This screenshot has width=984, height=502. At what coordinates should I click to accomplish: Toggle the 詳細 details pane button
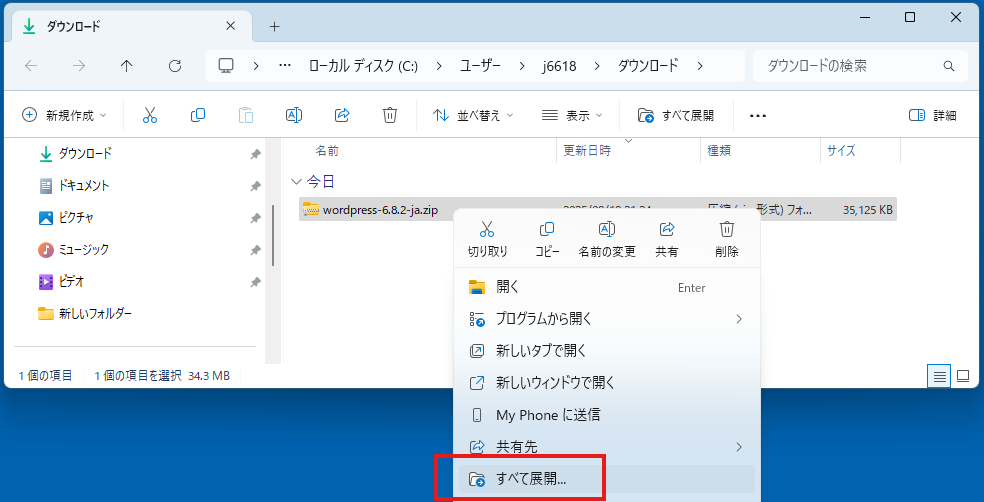[933, 115]
